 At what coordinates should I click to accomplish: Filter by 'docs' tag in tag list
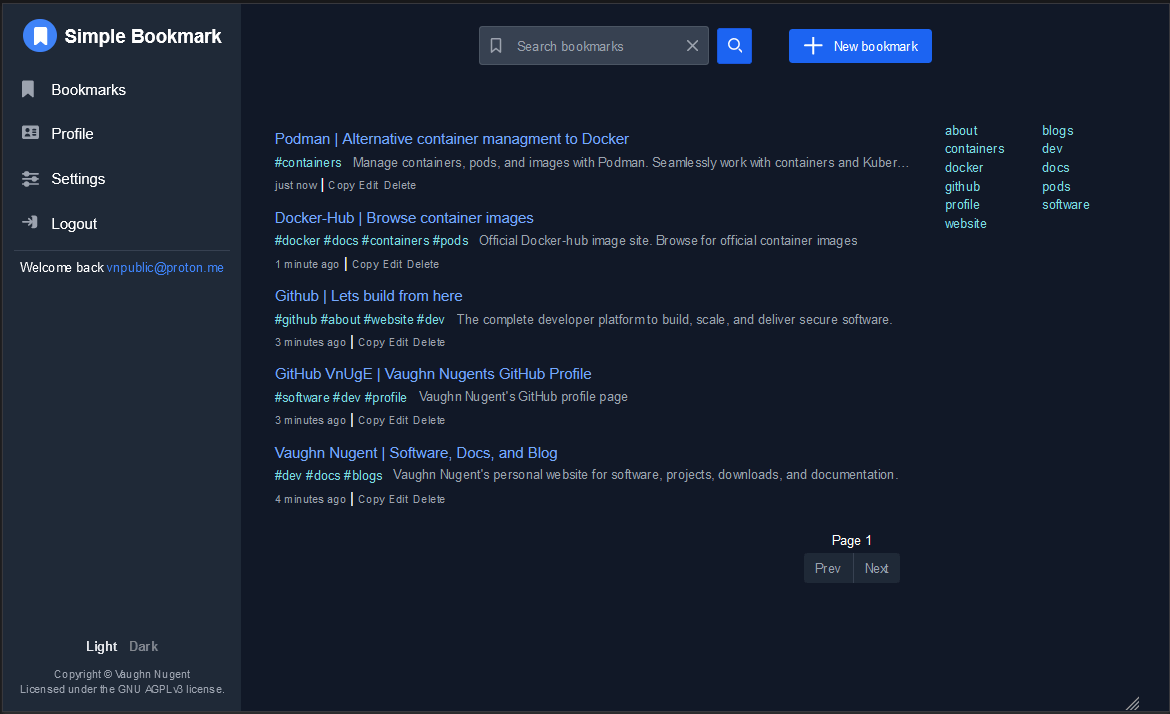pos(1056,168)
